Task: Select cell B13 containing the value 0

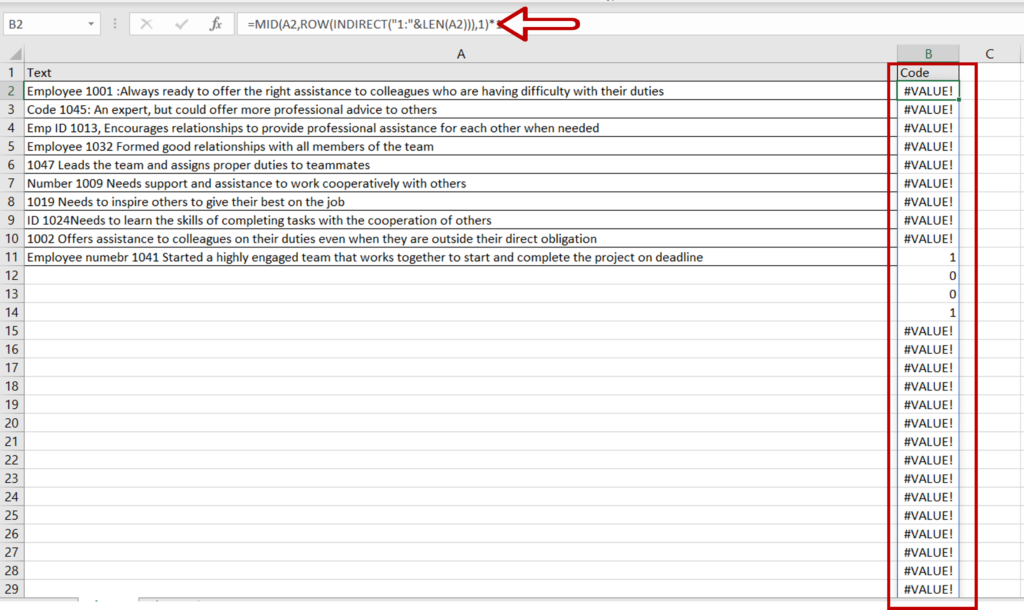Action: pos(928,294)
